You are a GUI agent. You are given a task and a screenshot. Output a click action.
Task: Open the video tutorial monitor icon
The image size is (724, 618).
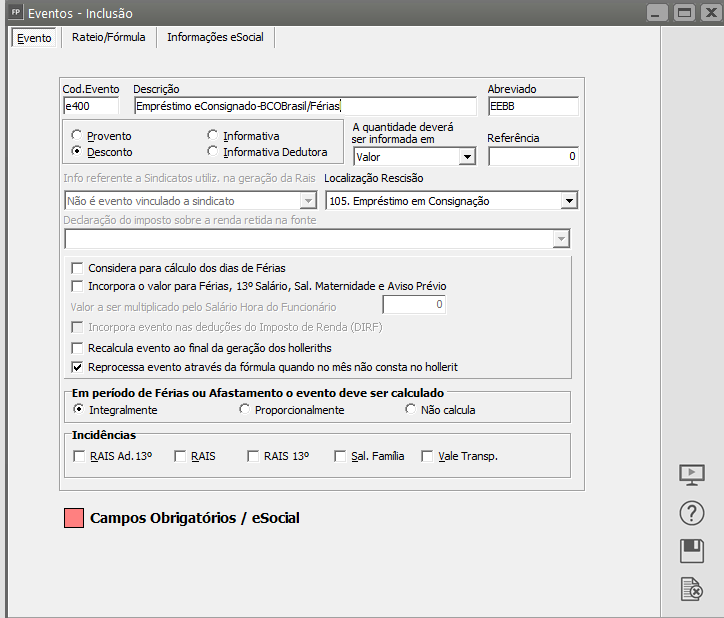pyautogui.click(x=691, y=474)
